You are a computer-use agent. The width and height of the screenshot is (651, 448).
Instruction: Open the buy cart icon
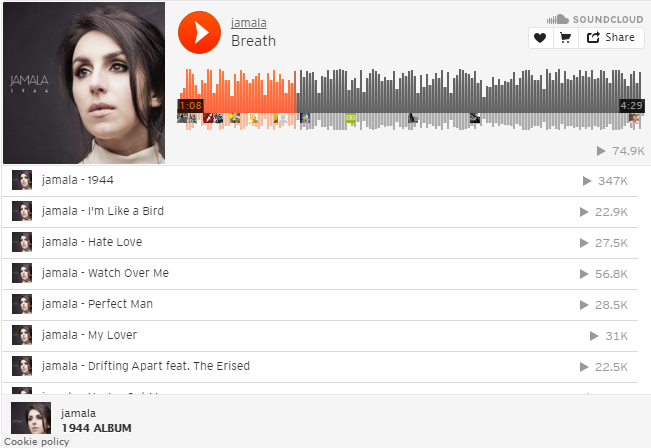pos(565,38)
